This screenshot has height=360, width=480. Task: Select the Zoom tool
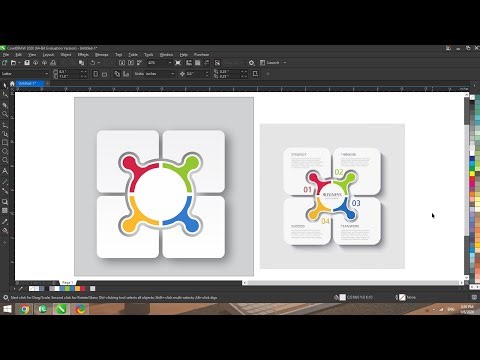tap(5, 114)
